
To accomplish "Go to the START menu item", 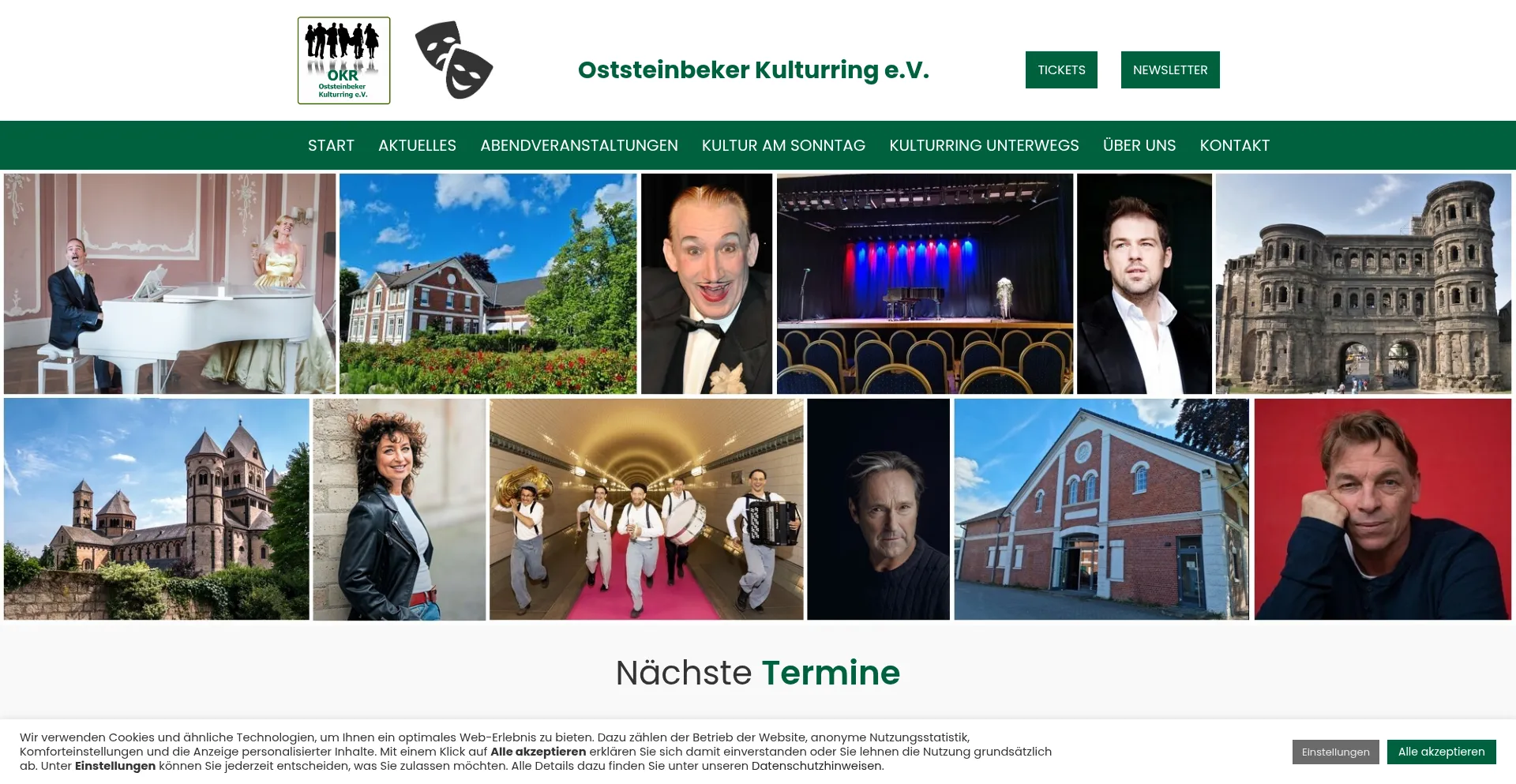I will pos(331,145).
